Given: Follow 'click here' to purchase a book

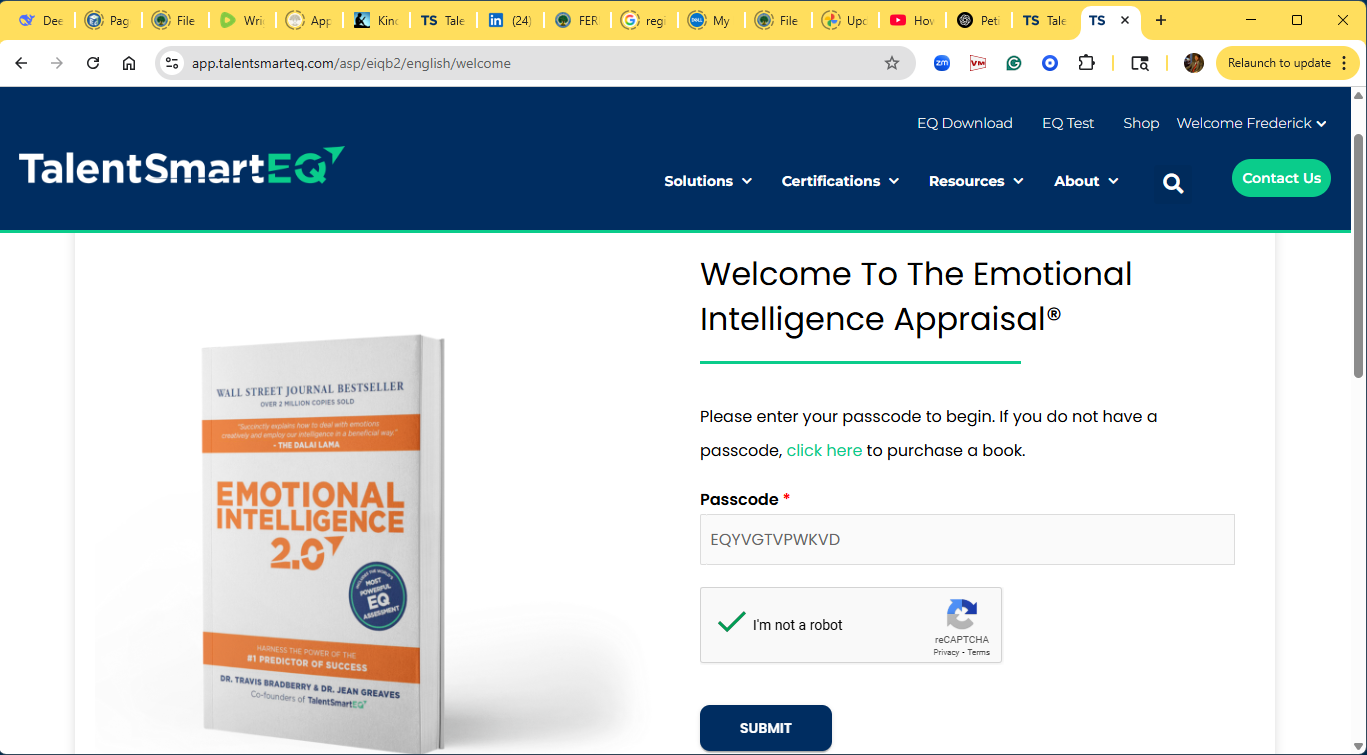Looking at the screenshot, I should (824, 450).
